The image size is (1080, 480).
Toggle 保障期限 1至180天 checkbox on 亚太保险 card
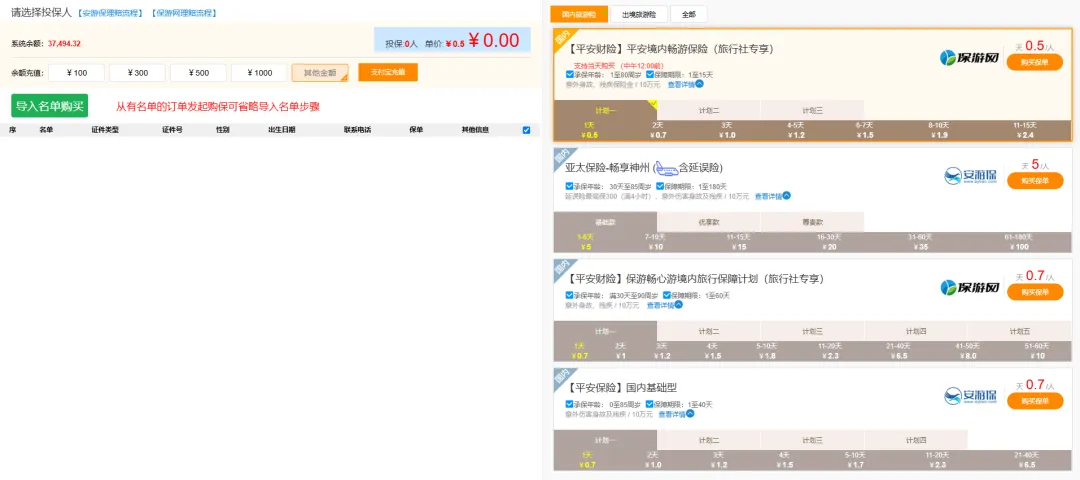point(659,186)
